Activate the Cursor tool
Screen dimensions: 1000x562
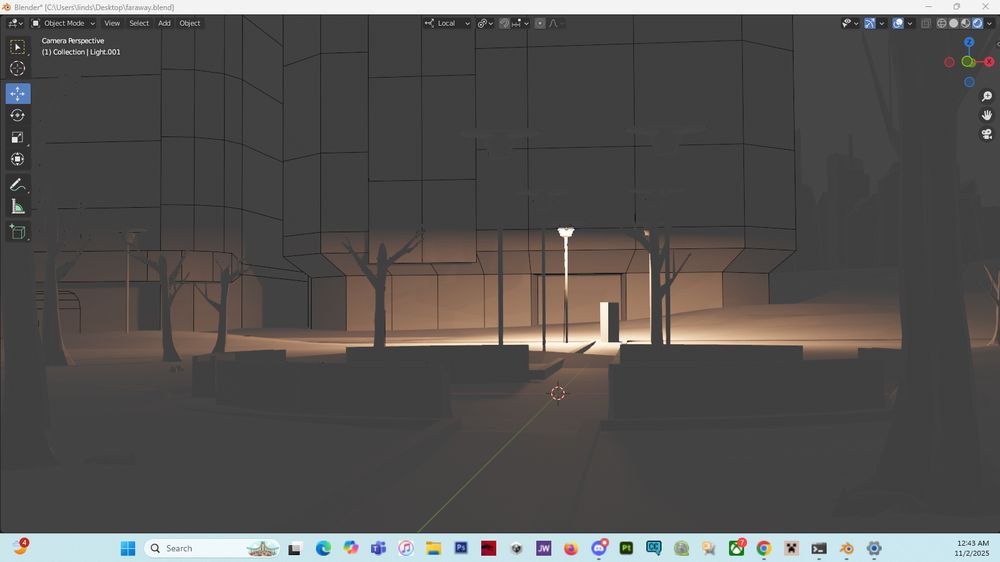[17, 68]
